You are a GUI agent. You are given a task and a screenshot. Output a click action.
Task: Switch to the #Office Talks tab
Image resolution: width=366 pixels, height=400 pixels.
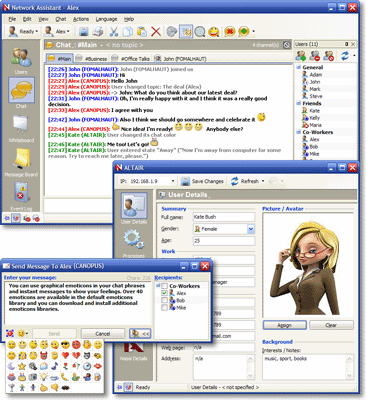(131, 59)
